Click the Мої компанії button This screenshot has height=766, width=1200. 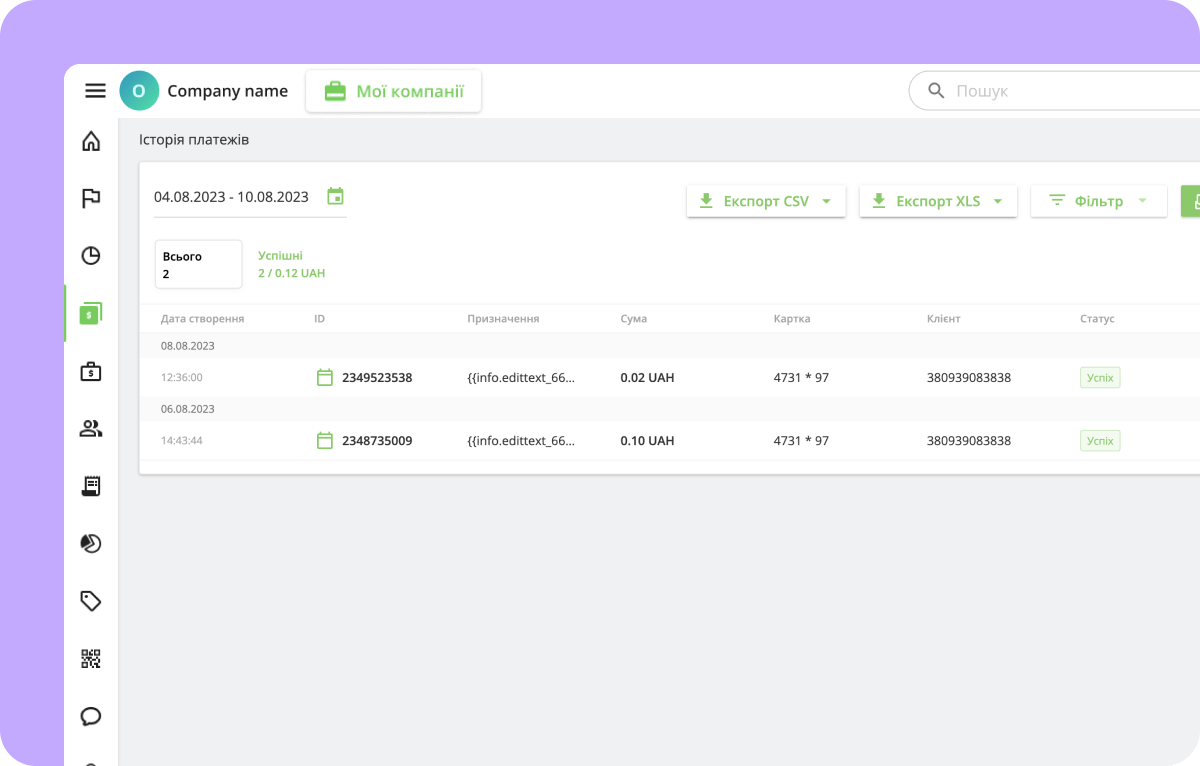pyautogui.click(x=393, y=91)
